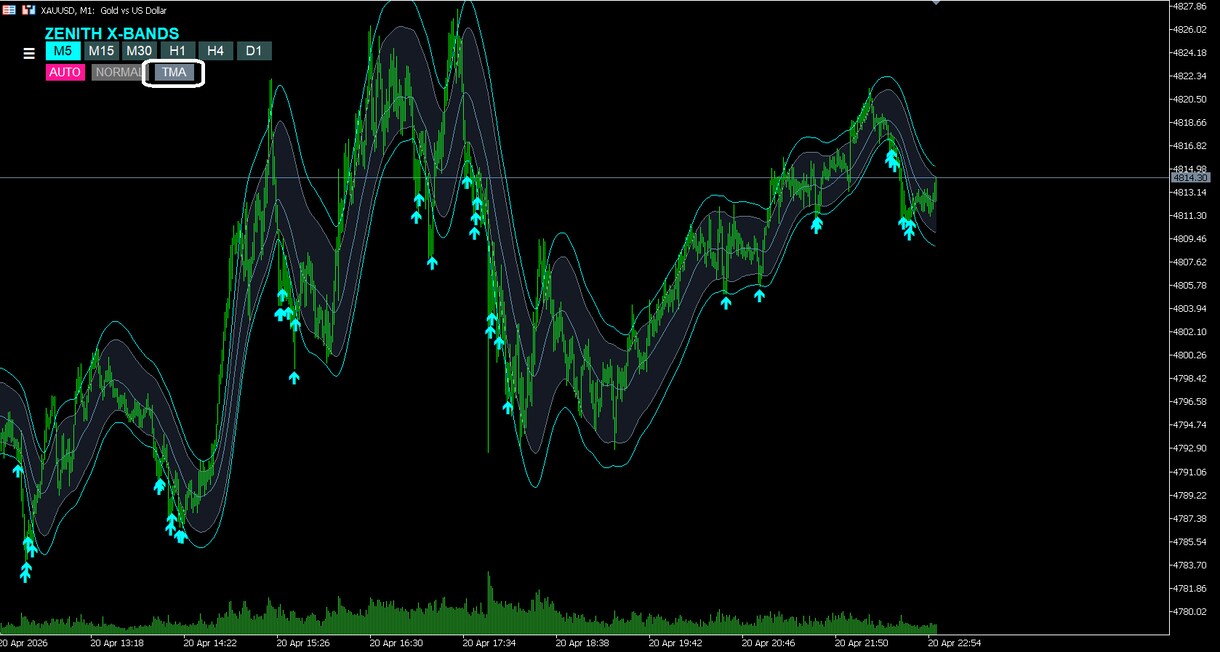Click the 20 Apr 15:26 time label
Screen dimensions: 1220x652
coord(303,643)
